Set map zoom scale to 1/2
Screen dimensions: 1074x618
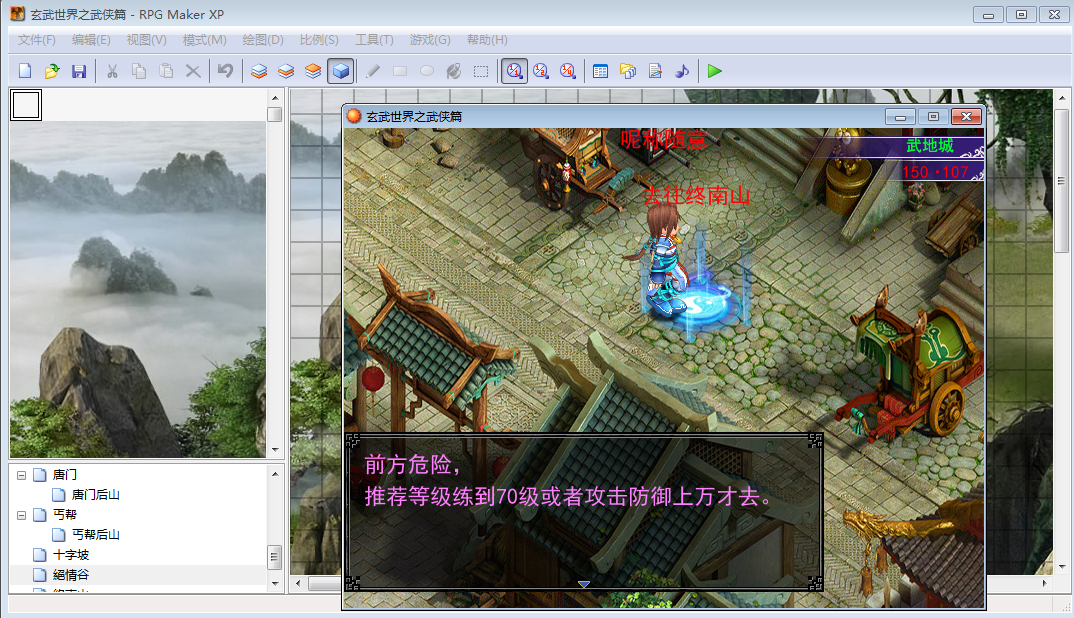pos(541,71)
